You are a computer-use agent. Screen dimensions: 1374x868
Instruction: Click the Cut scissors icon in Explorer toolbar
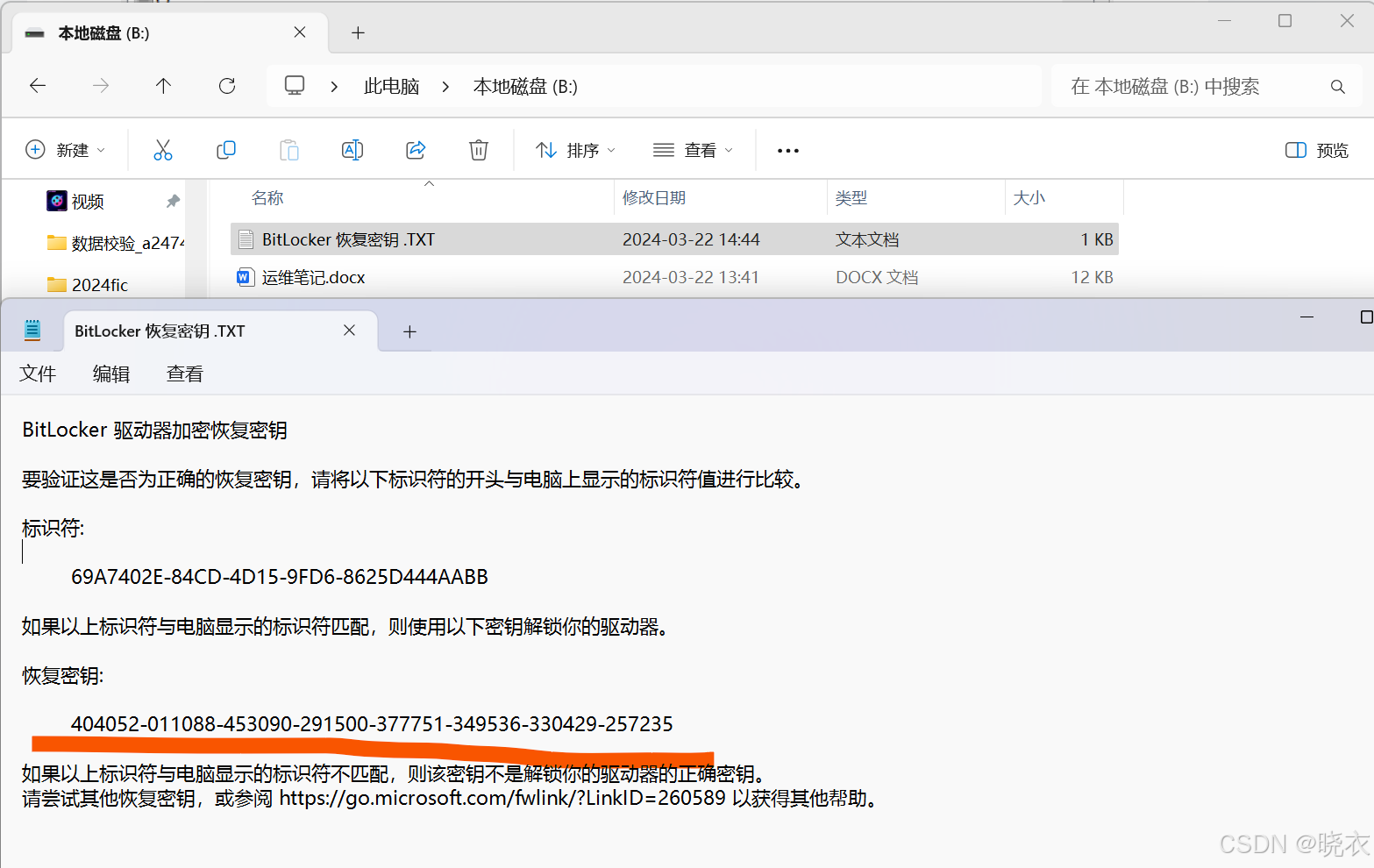coord(163,150)
